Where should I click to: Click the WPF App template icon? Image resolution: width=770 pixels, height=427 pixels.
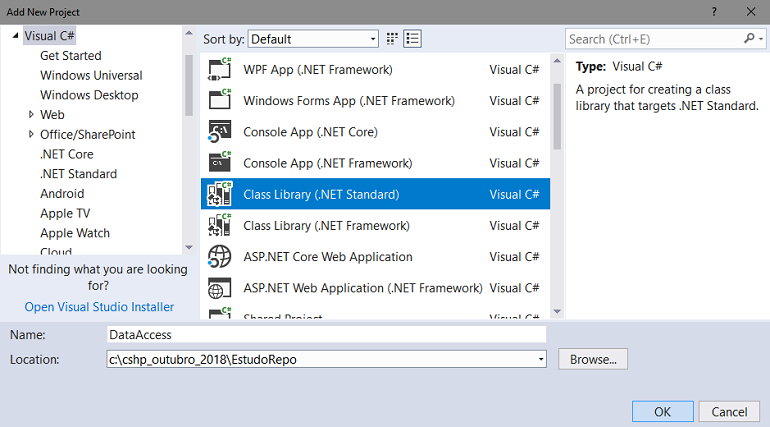(220, 69)
